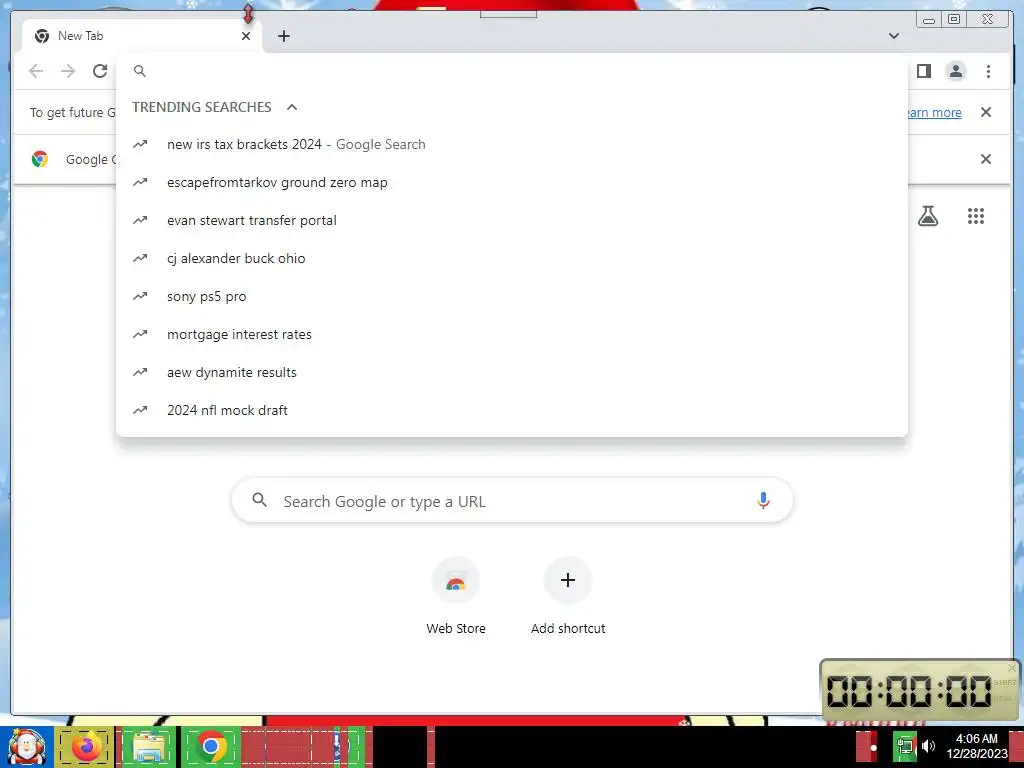Viewport: 1024px width, 768px height.
Task: Choose suggestion evan stewart transfer portal
Action: 511,220
